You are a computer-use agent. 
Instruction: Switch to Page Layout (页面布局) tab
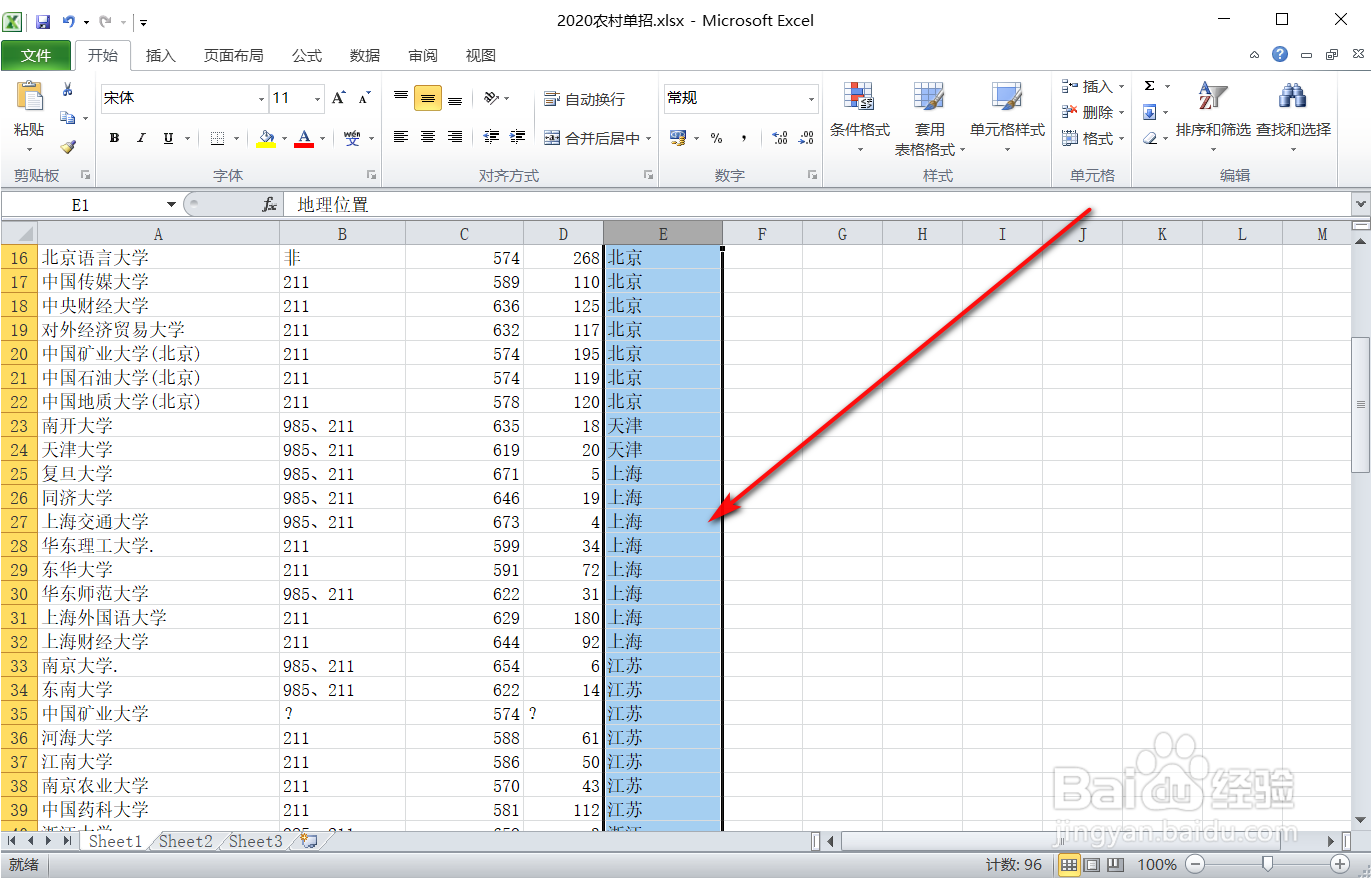coord(234,56)
